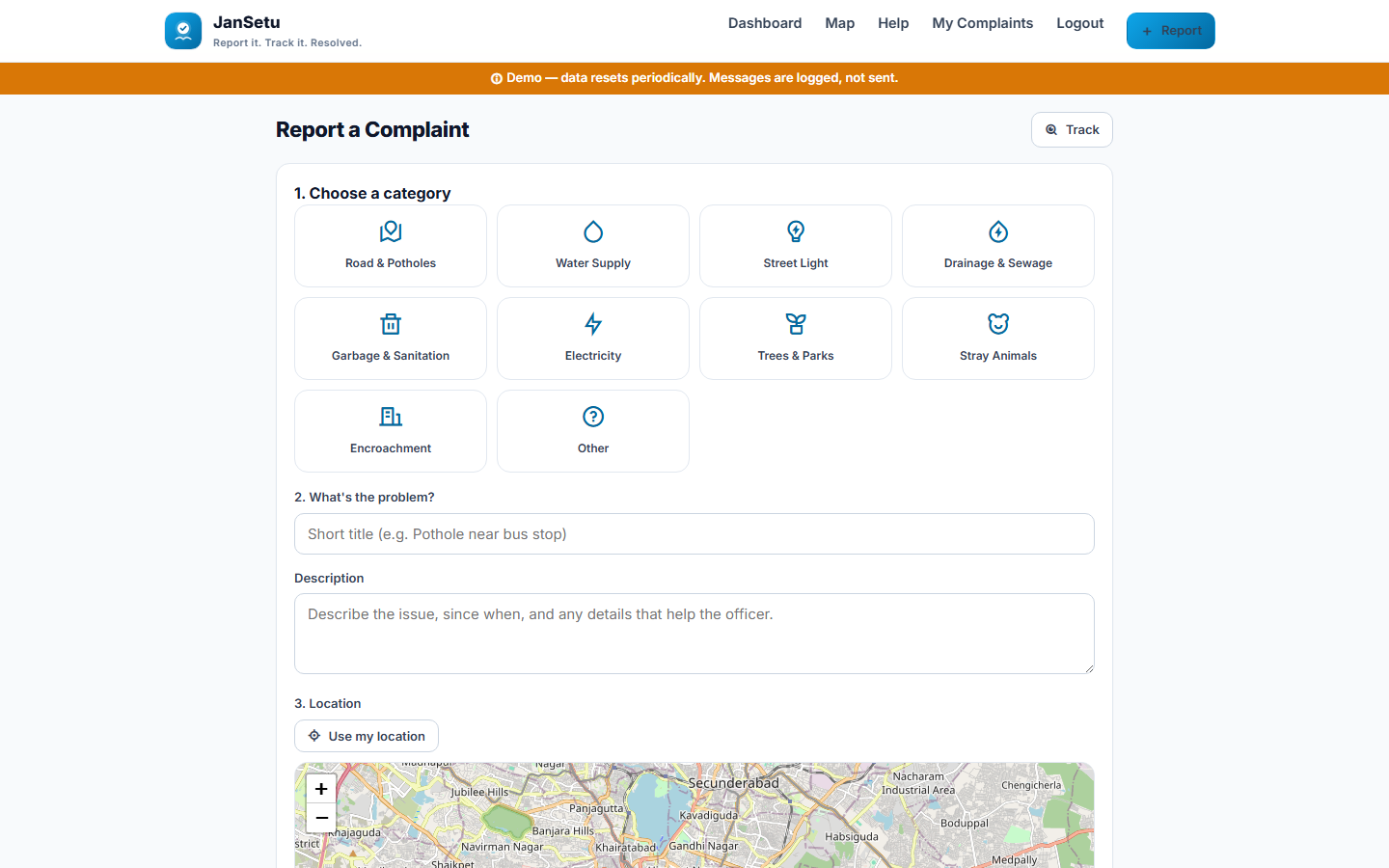This screenshot has width=1389, height=868.
Task: Go to the Map page
Action: coord(840,23)
